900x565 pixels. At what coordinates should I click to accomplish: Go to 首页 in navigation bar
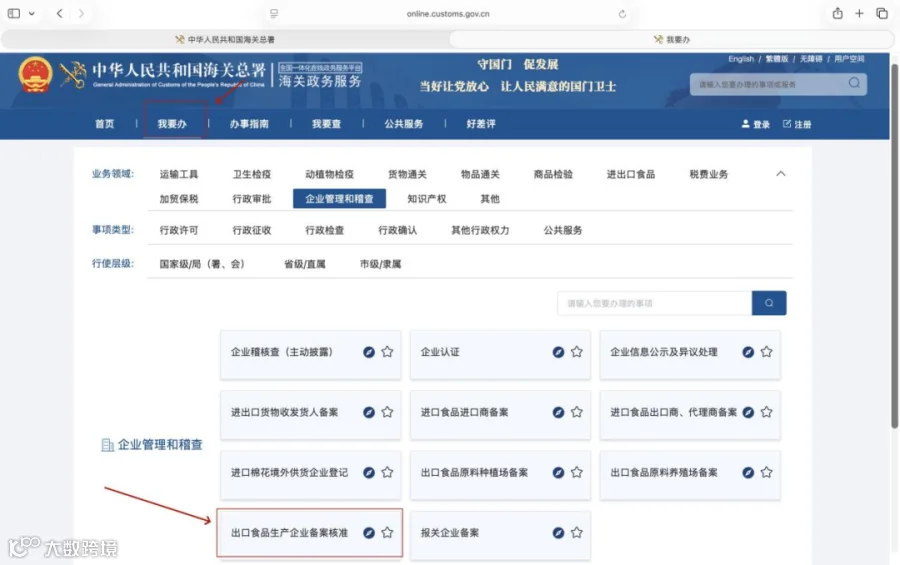104,124
